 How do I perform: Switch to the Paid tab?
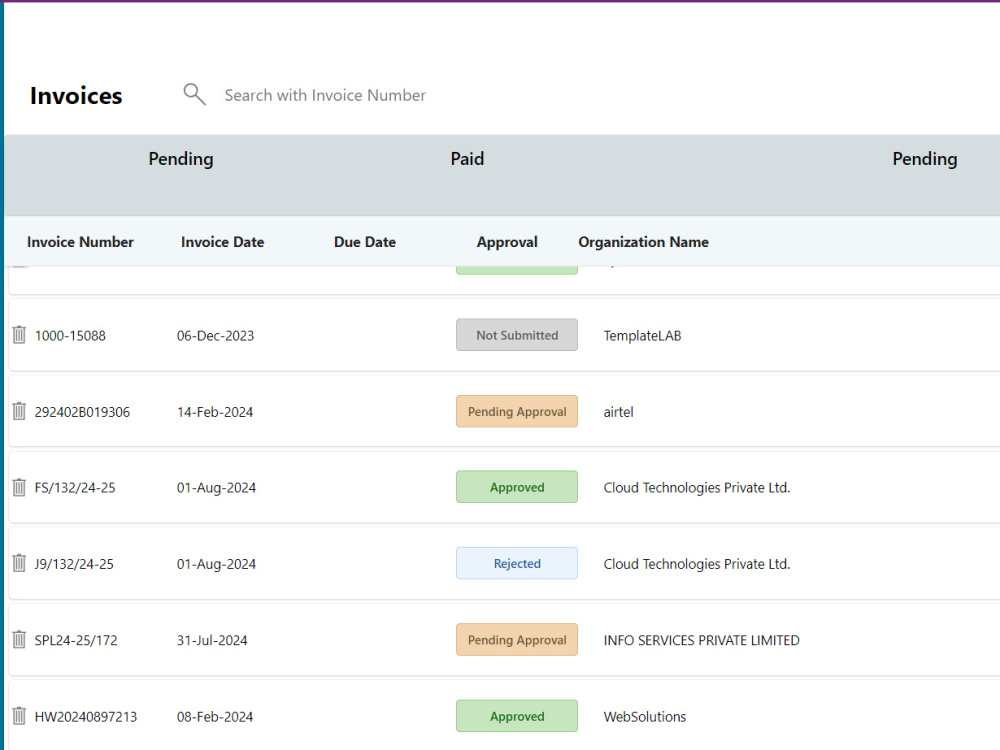pyautogui.click(x=467, y=159)
